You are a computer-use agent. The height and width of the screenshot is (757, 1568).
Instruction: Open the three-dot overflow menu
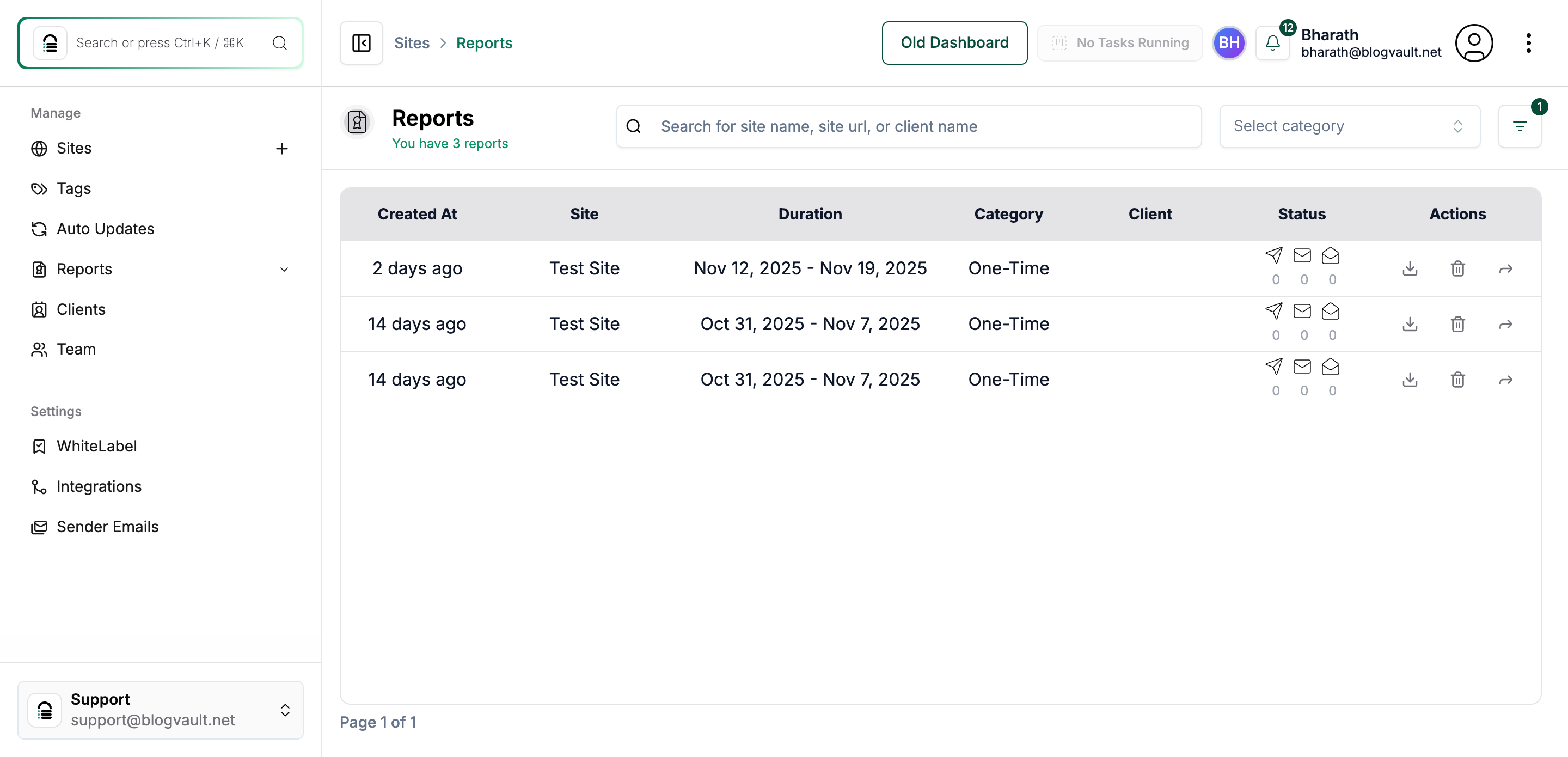coord(1530,42)
